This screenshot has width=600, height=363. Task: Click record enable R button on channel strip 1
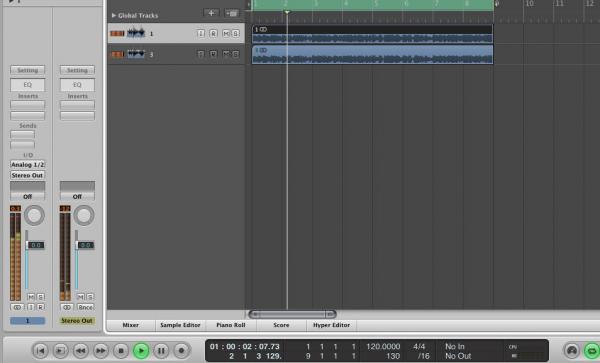click(41, 307)
